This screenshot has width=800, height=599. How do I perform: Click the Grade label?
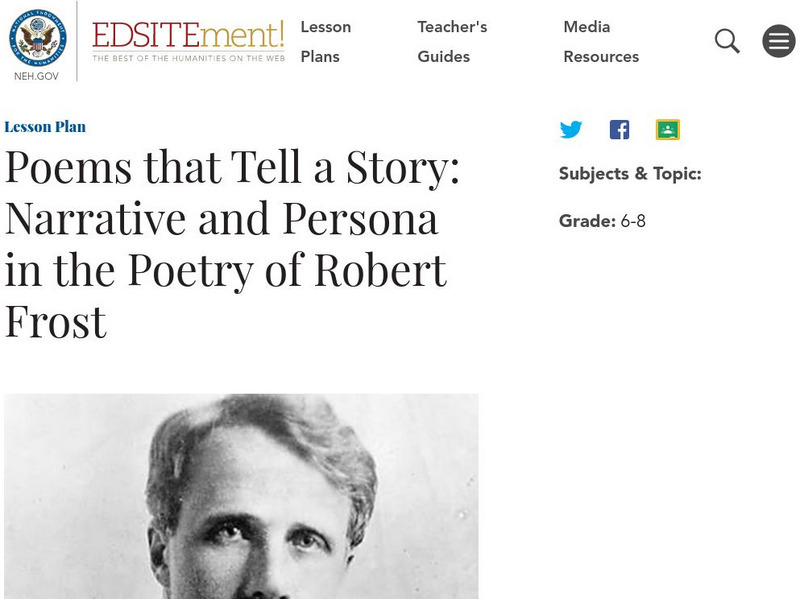[x=586, y=221]
